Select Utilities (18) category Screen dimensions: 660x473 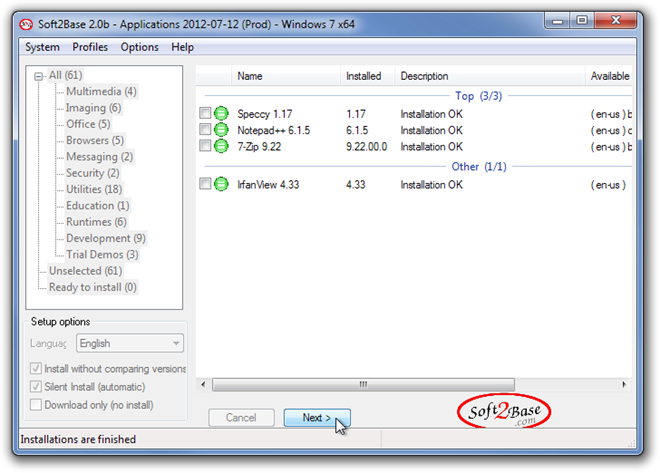94,189
